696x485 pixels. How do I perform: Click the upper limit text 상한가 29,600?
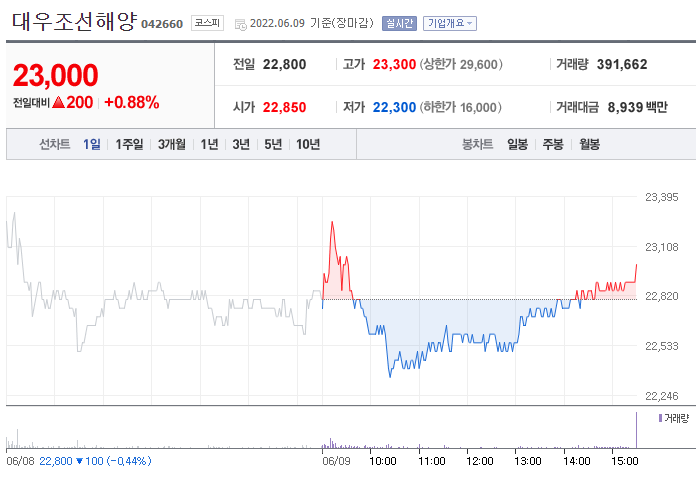point(461,64)
